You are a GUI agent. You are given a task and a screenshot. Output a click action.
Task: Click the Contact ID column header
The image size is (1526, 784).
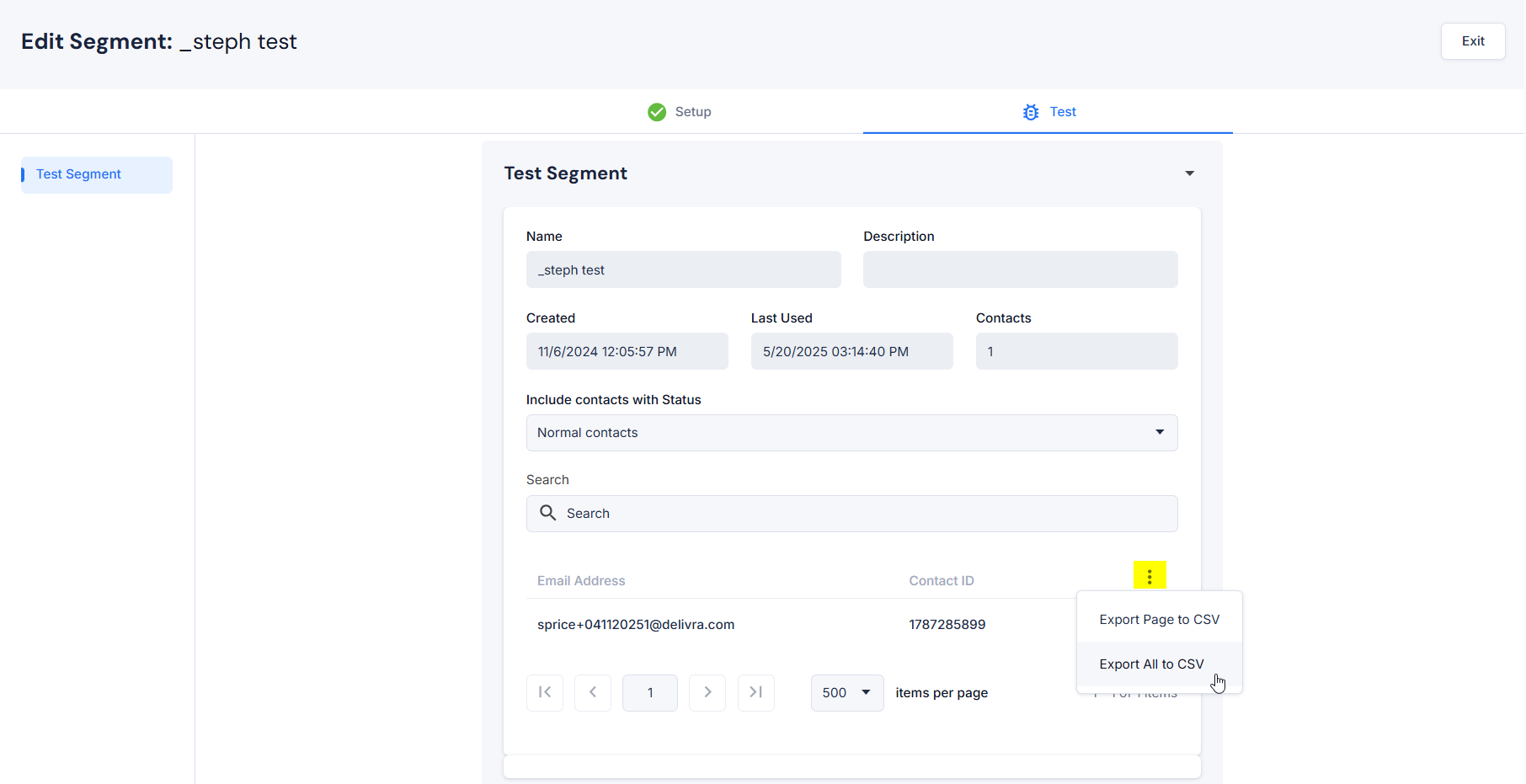click(941, 581)
